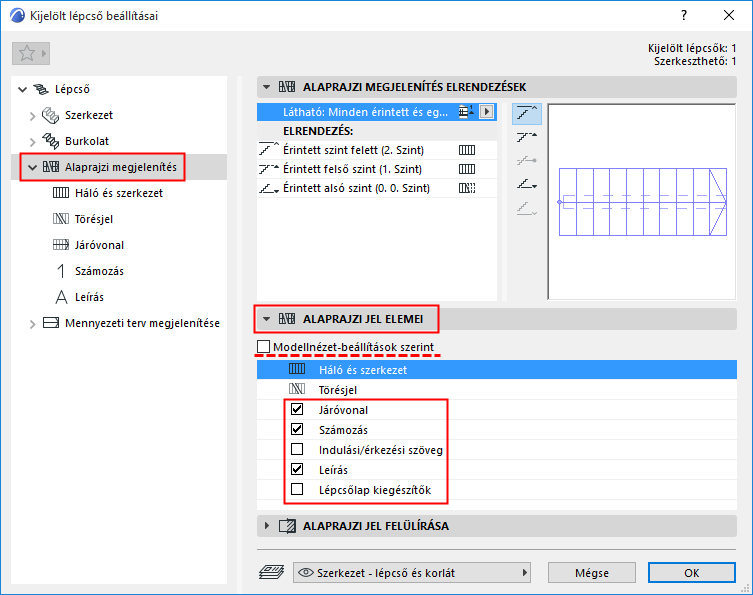Uncheck the Járóvonal checkbox
The image size is (753, 595).
[297, 409]
